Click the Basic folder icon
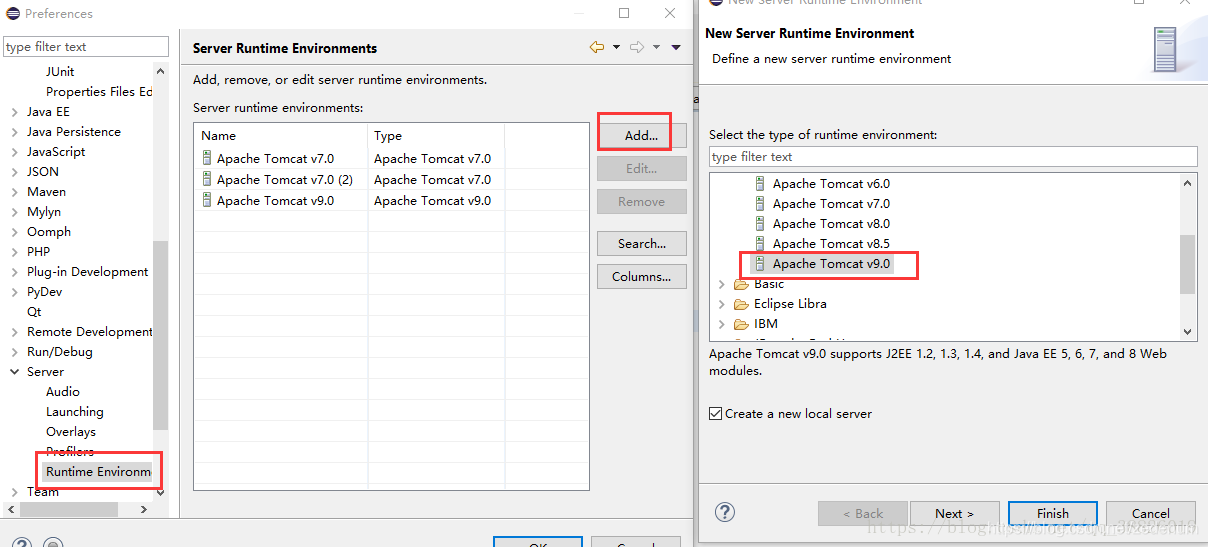 741,284
